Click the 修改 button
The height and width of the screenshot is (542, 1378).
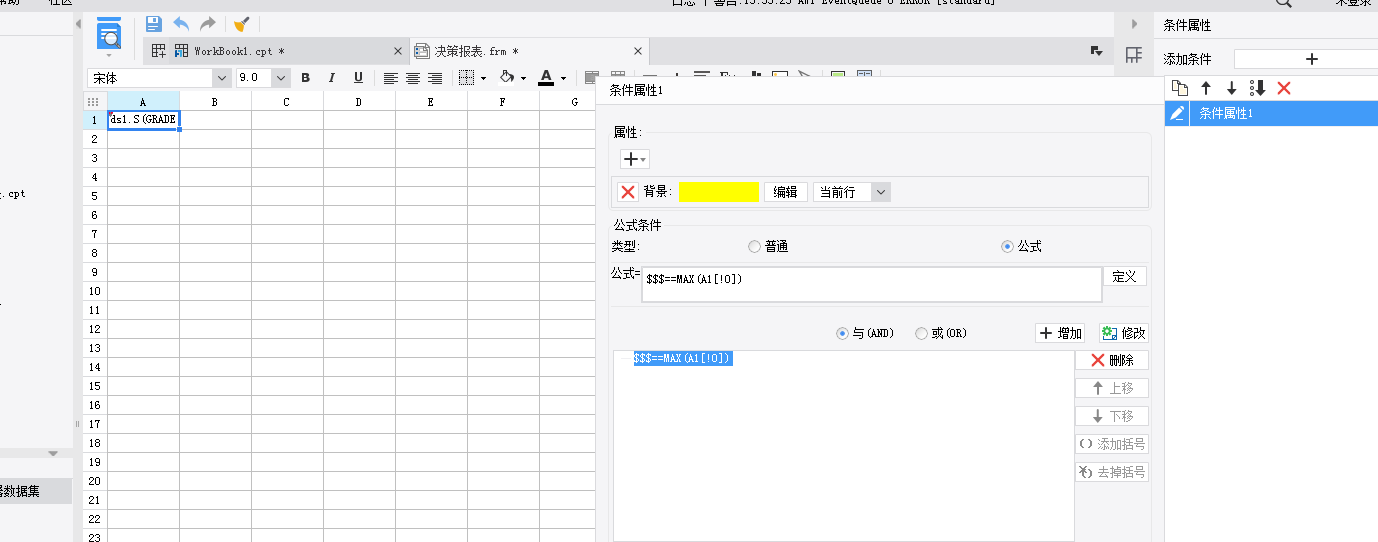(x=1123, y=333)
